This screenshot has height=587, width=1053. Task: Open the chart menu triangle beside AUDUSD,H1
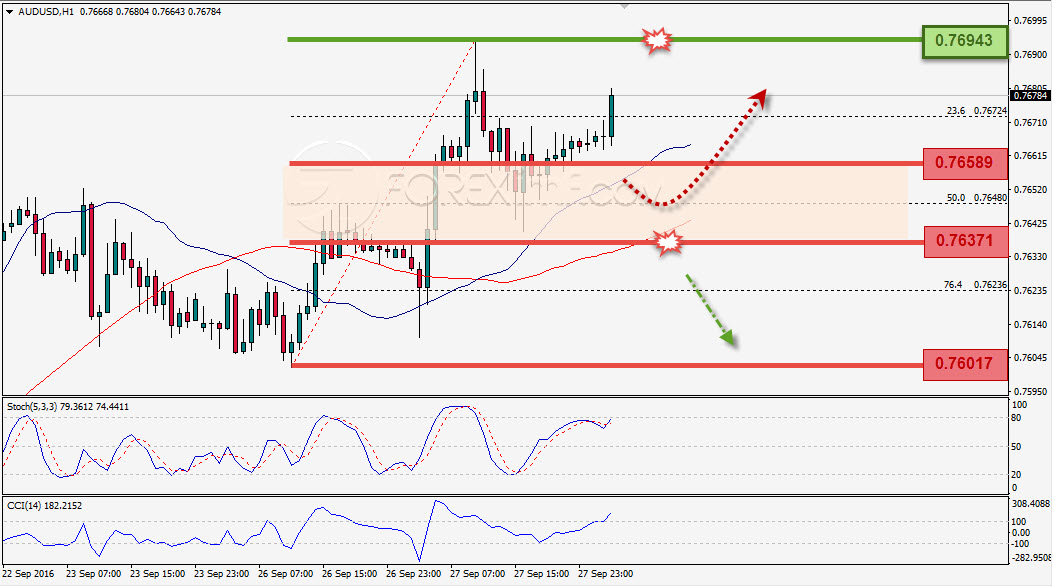[9, 11]
